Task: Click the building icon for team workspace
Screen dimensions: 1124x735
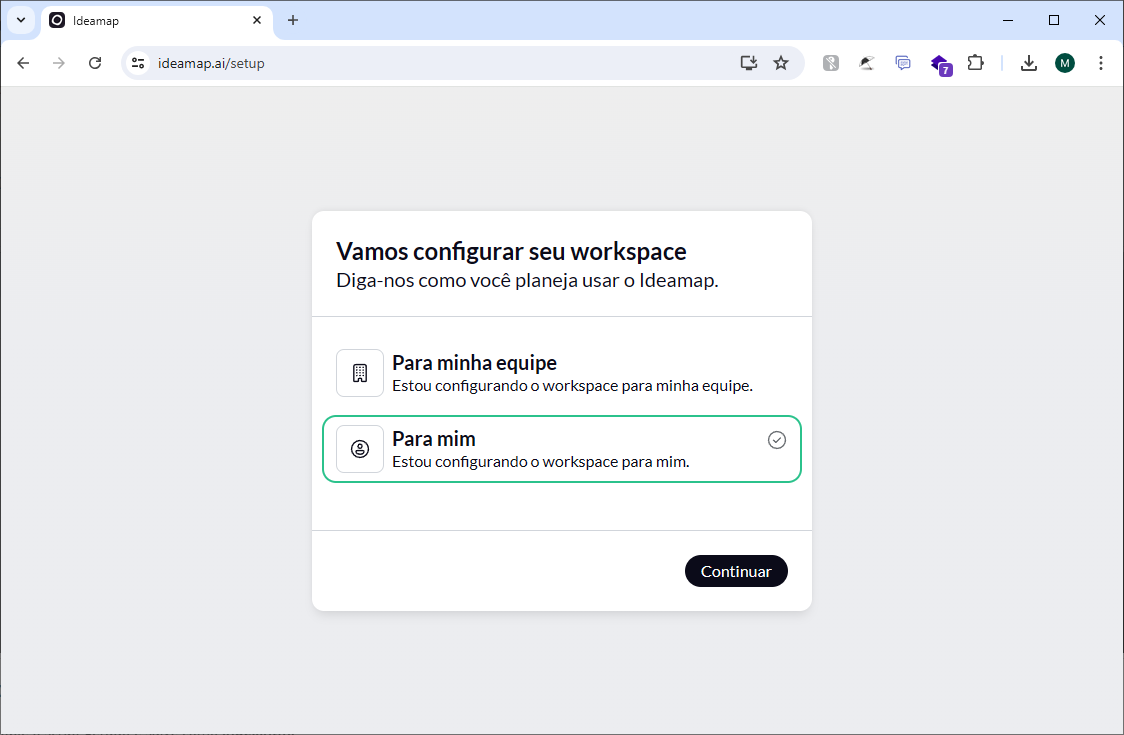Action: pos(360,373)
